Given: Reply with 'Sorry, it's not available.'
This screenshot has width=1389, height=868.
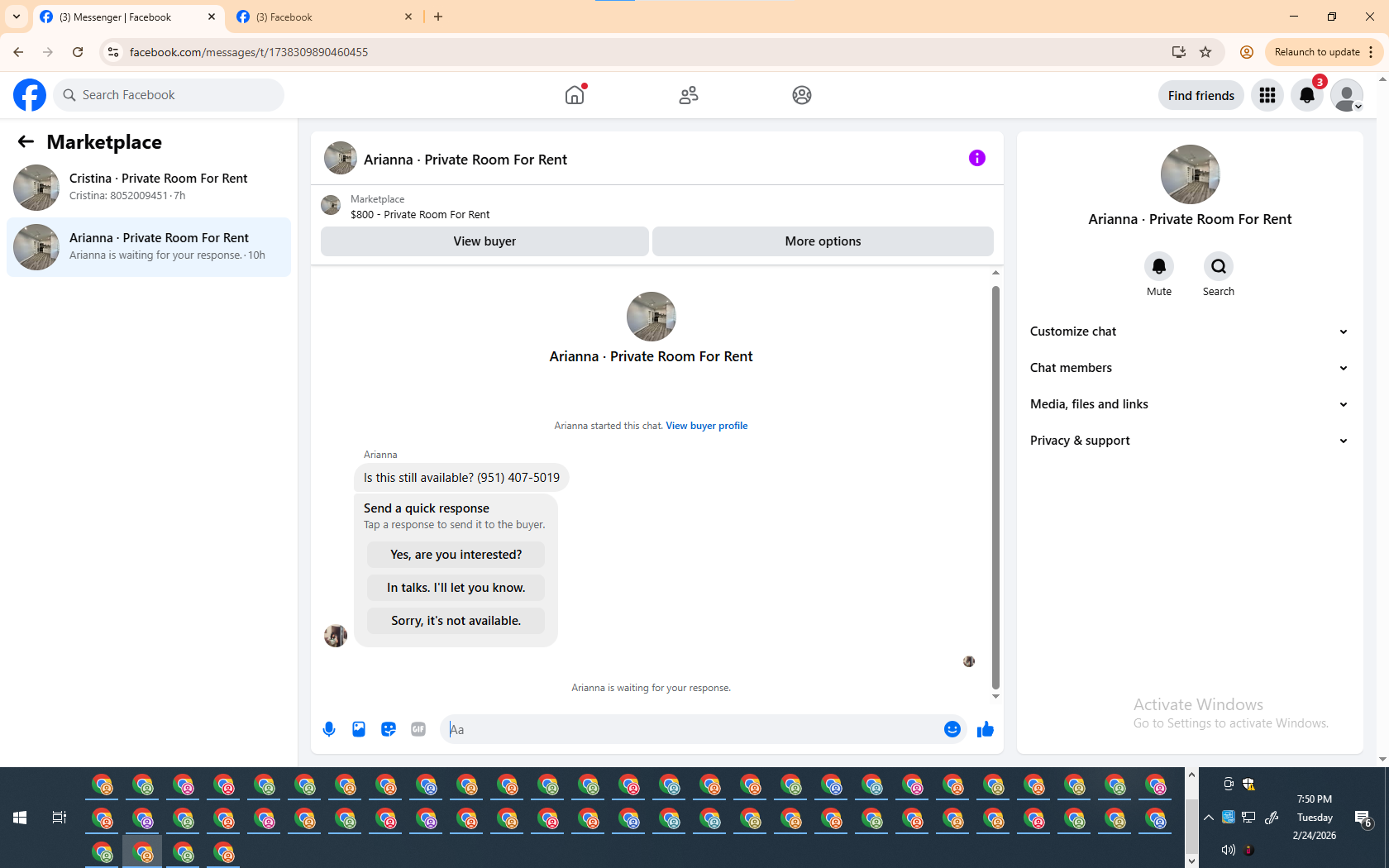Looking at the screenshot, I should point(456,621).
